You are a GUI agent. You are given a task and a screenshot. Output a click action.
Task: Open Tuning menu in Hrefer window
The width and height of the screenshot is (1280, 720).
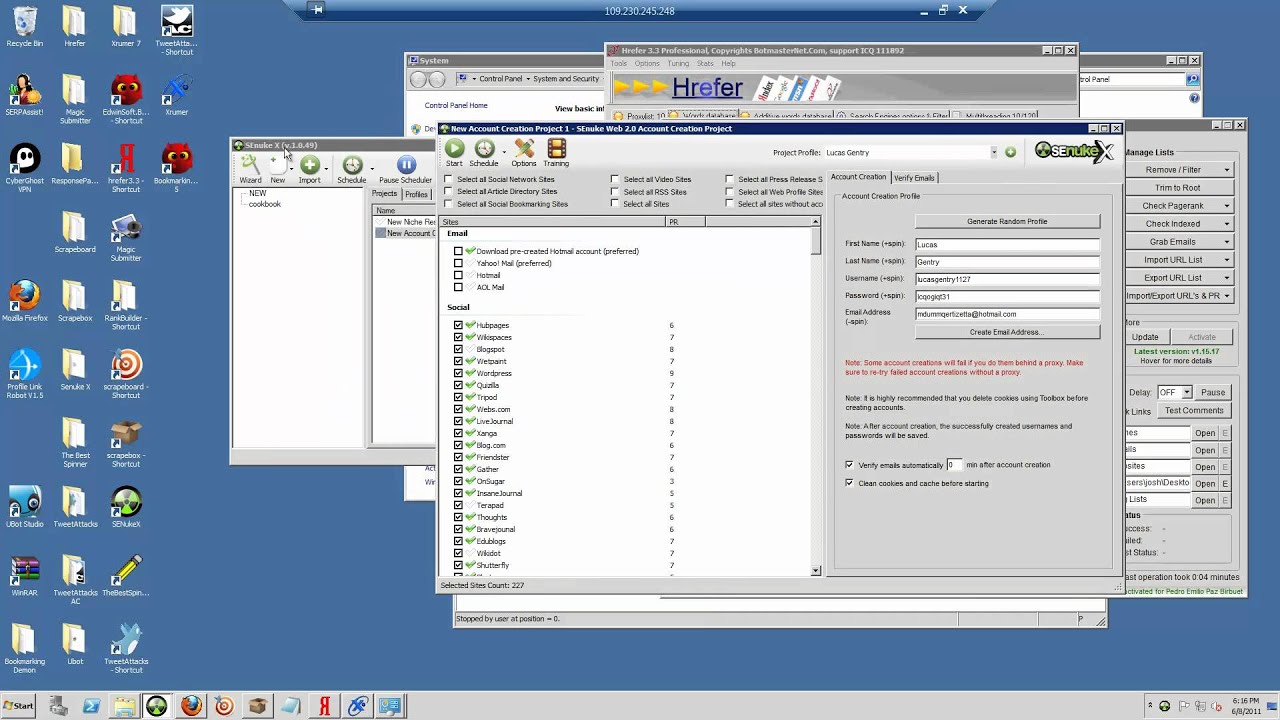click(678, 64)
